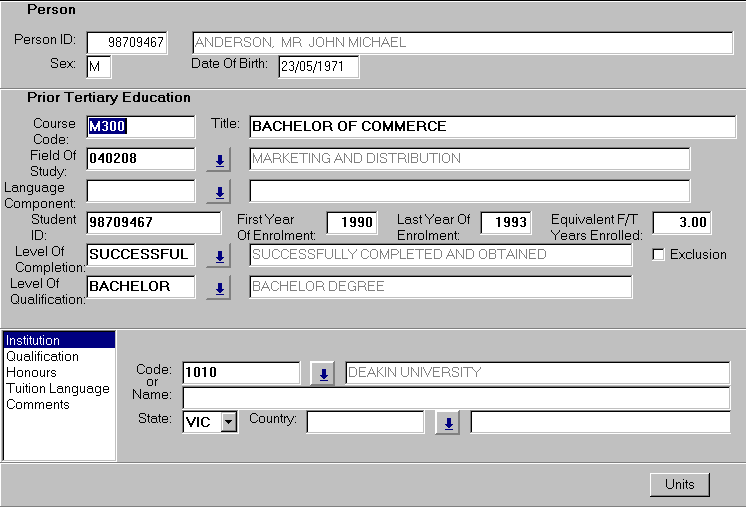This screenshot has width=746, height=507.
Task: Open Tuition Language section in list
Action: click(58, 389)
